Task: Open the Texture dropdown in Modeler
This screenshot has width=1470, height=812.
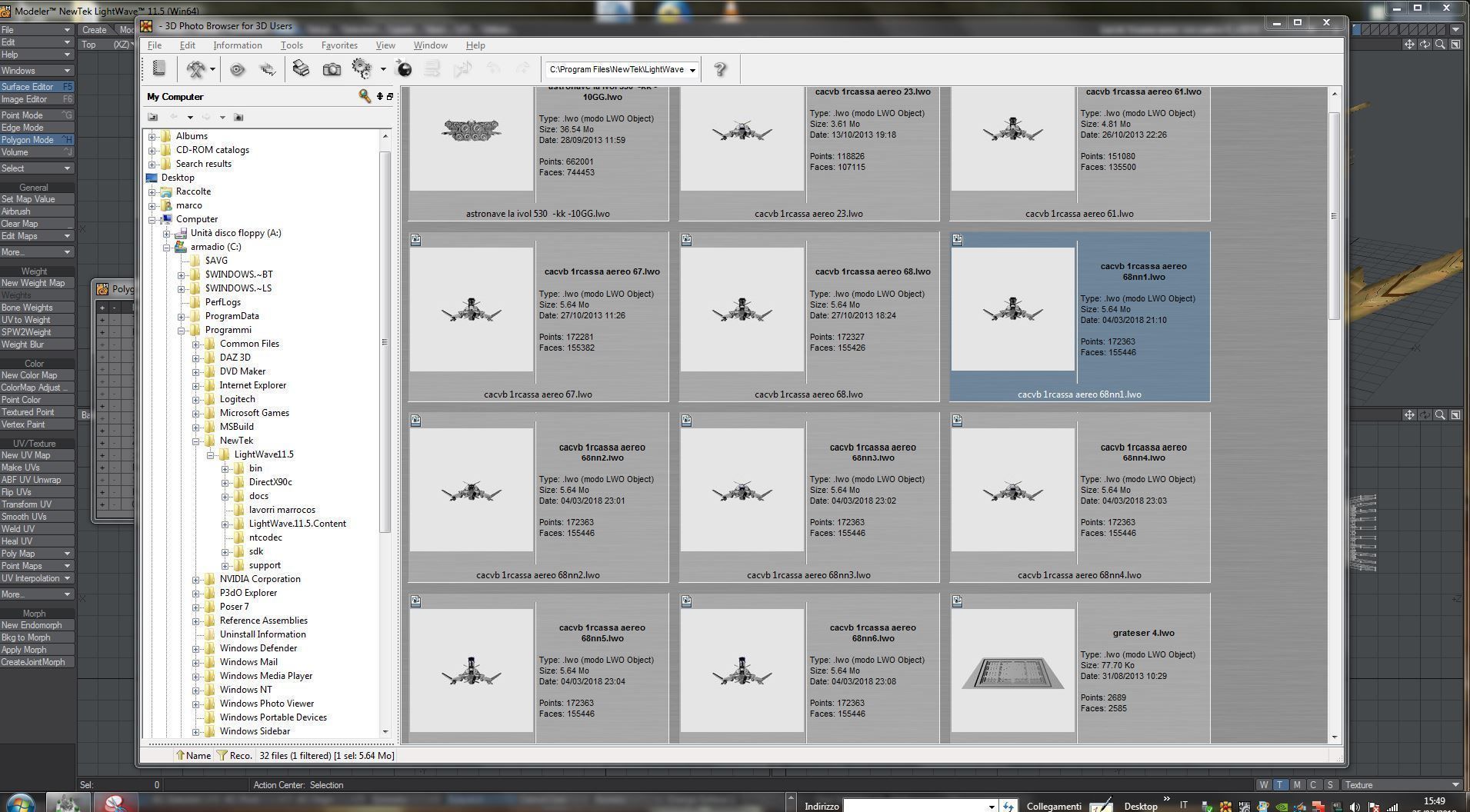Action: click(x=1402, y=785)
